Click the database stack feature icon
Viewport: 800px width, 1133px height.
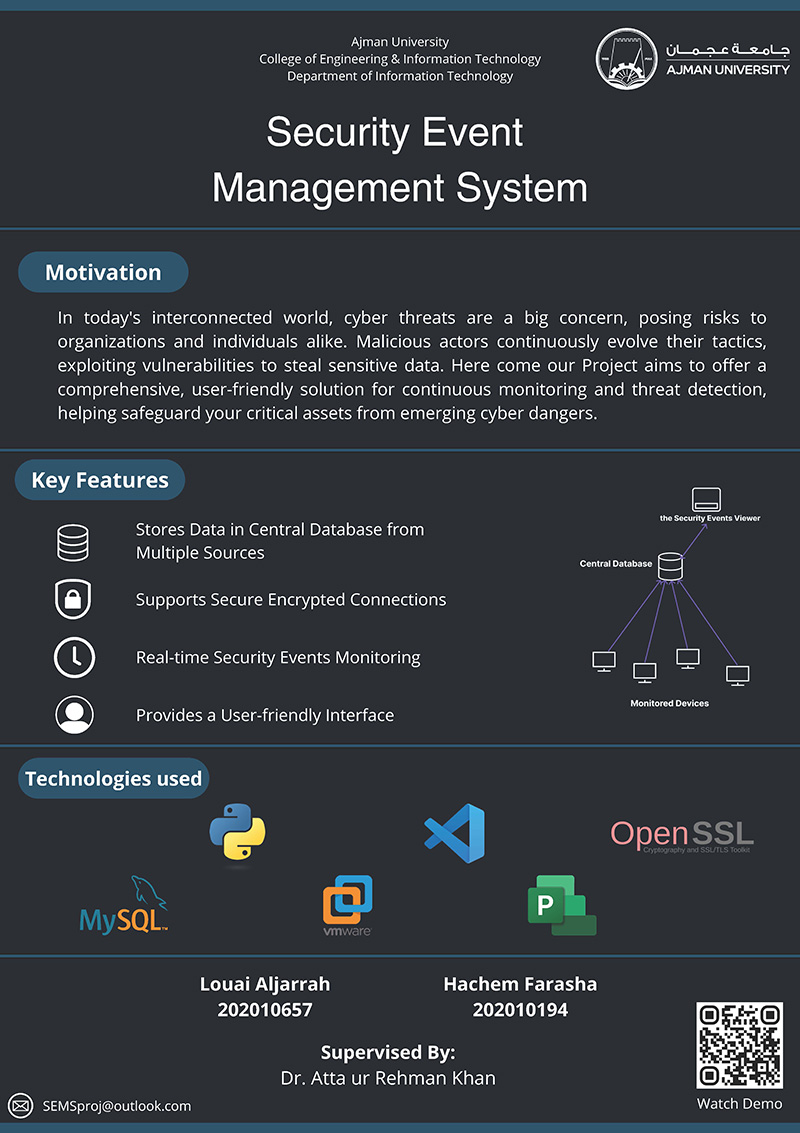click(73, 542)
